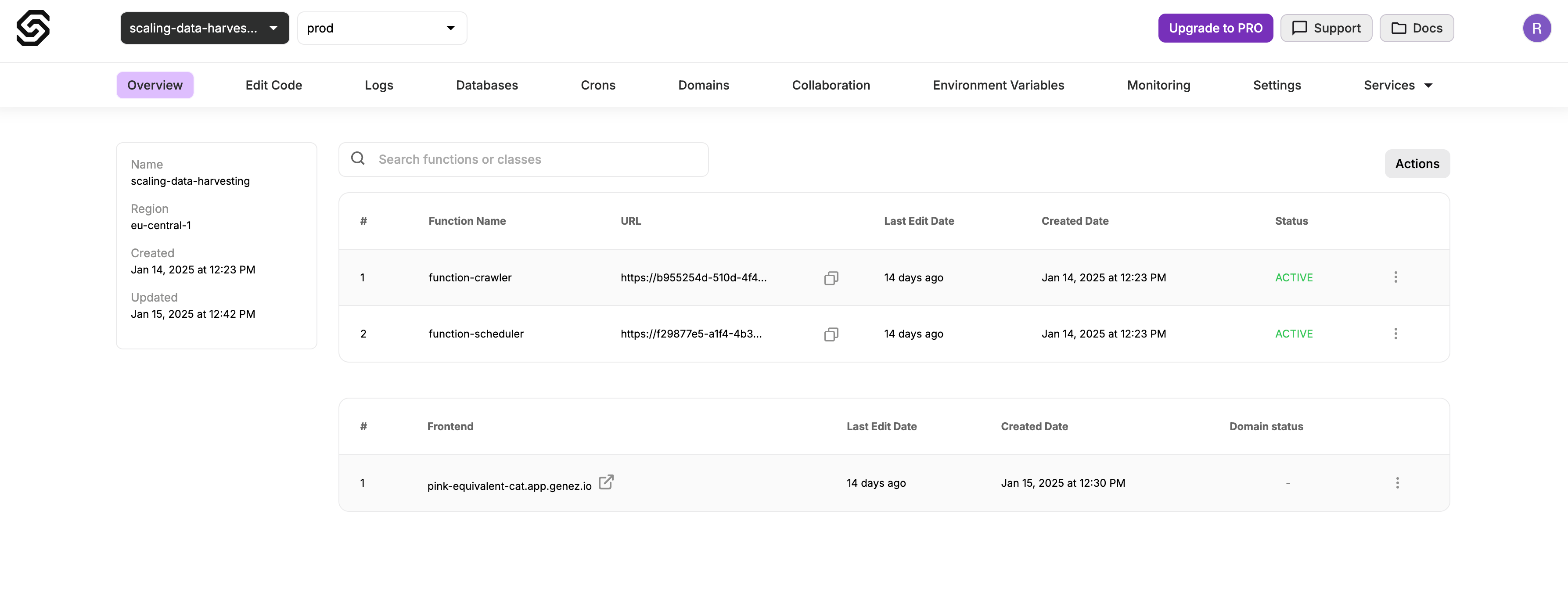1568x611 pixels.
Task: Open more options for pink-equivalent-cat frontend
Action: click(x=1397, y=483)
